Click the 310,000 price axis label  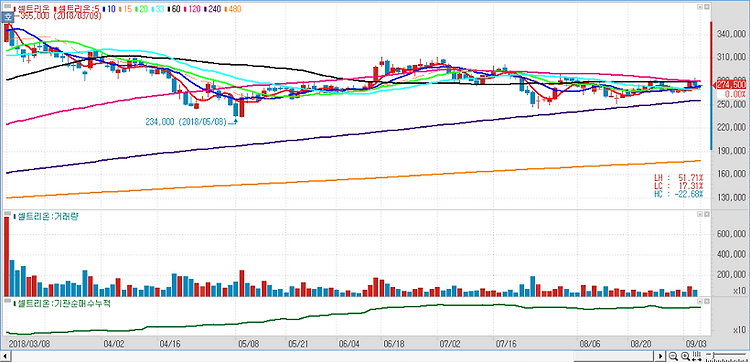732,58
